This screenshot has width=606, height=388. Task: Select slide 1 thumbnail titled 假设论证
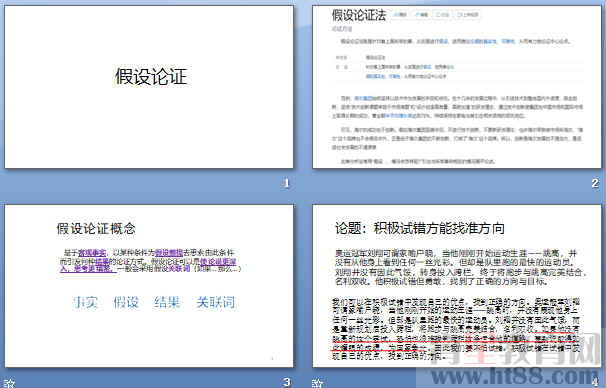pos(149,87)
